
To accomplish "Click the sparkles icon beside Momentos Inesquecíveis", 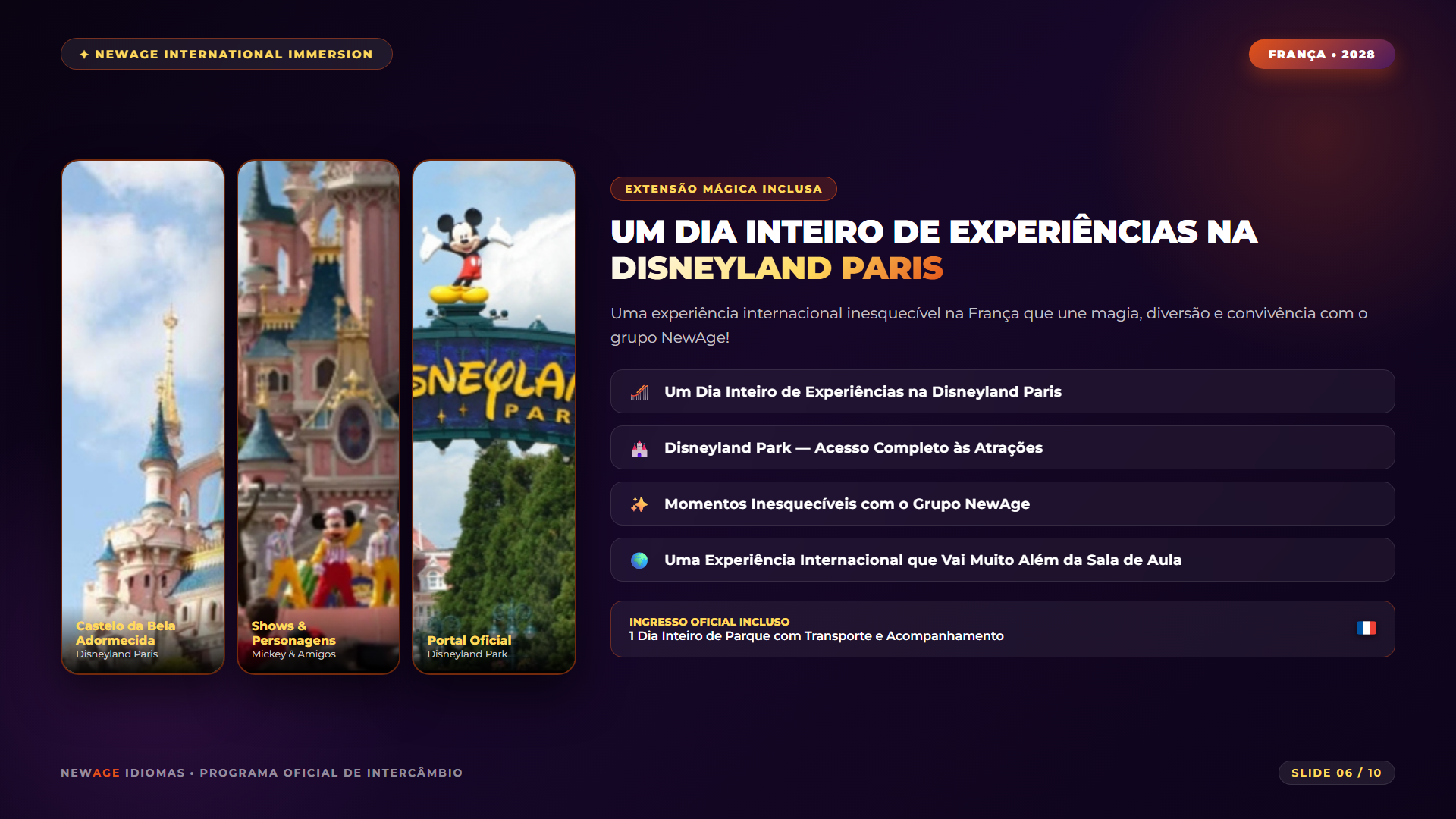I will [639, 504].
